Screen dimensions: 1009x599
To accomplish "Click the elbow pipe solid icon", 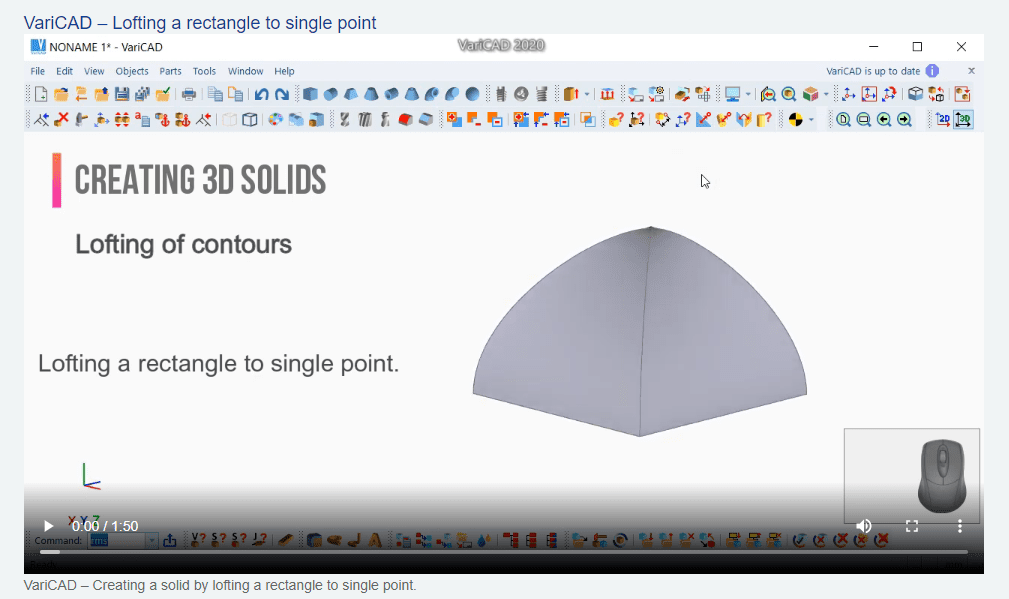I will 432,95.
